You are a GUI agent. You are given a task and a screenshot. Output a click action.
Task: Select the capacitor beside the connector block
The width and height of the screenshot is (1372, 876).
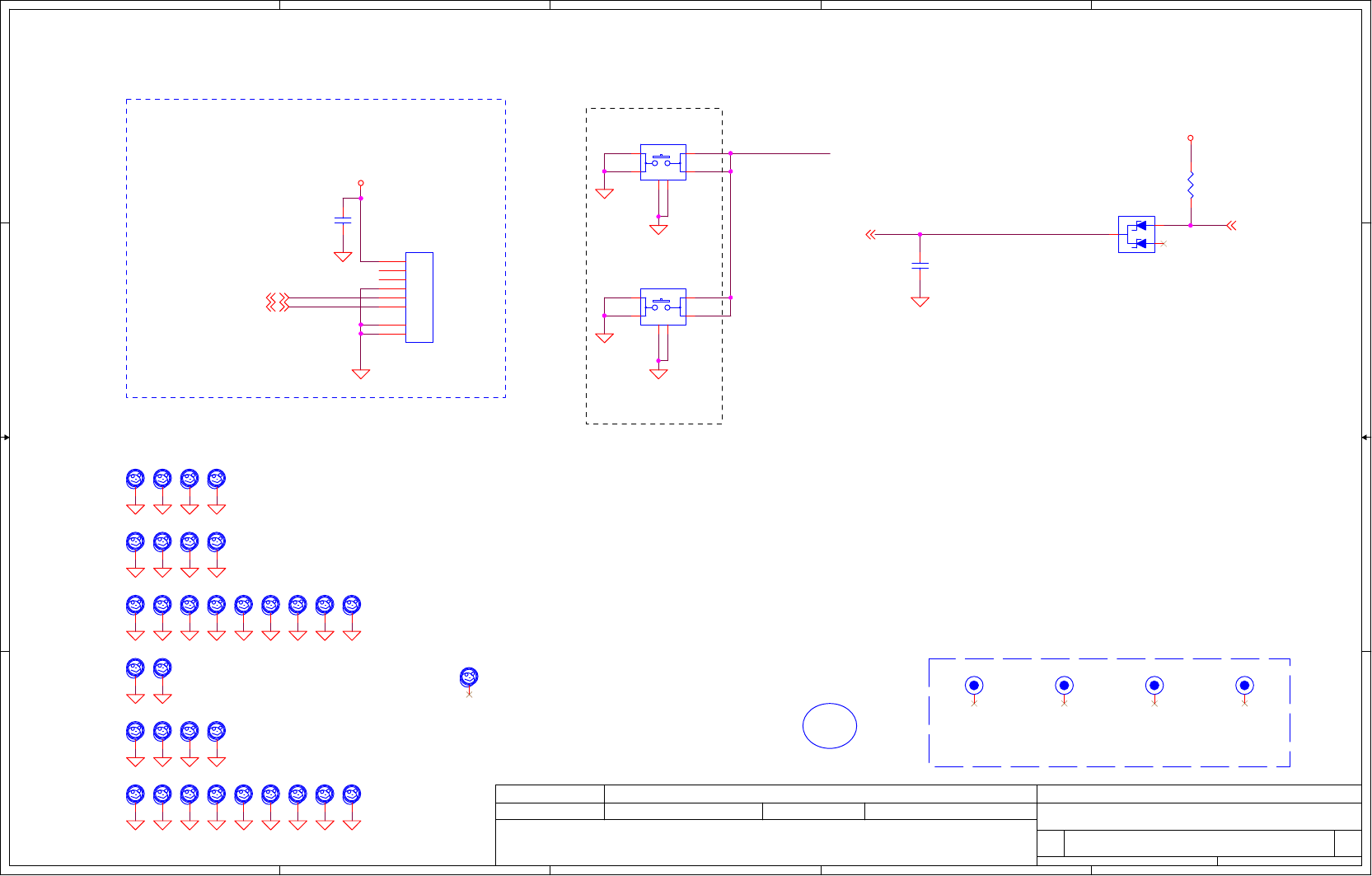coord(343,220)
